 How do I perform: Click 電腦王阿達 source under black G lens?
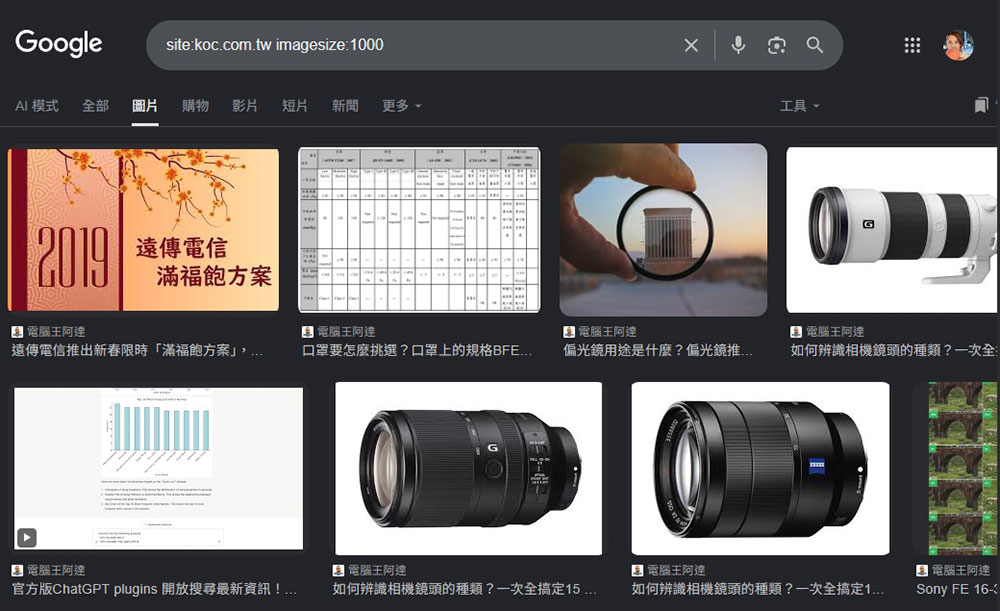(x=377, y=570)
